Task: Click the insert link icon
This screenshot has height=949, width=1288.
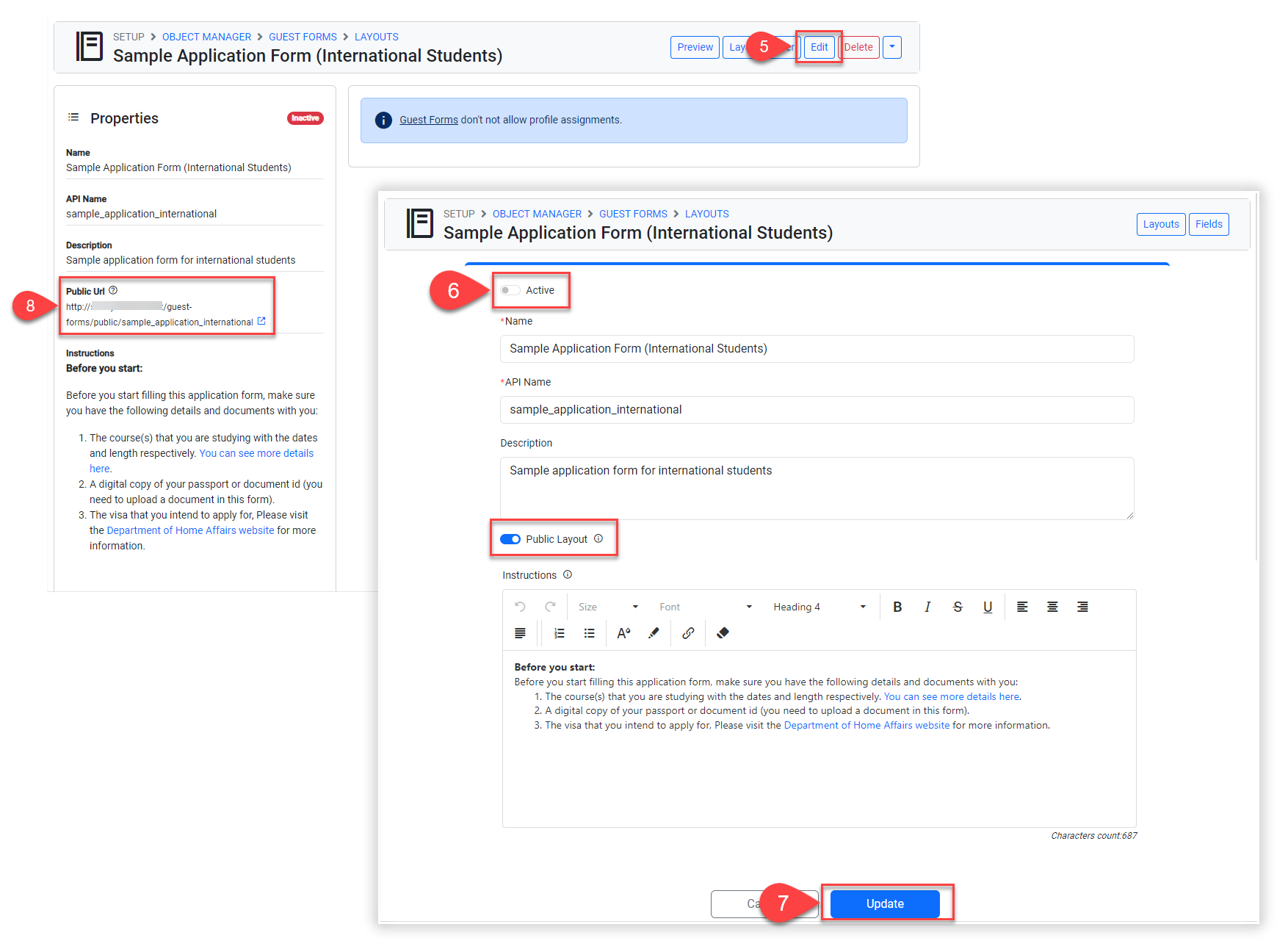Action: pyautogui.click(x=688, y=633)
